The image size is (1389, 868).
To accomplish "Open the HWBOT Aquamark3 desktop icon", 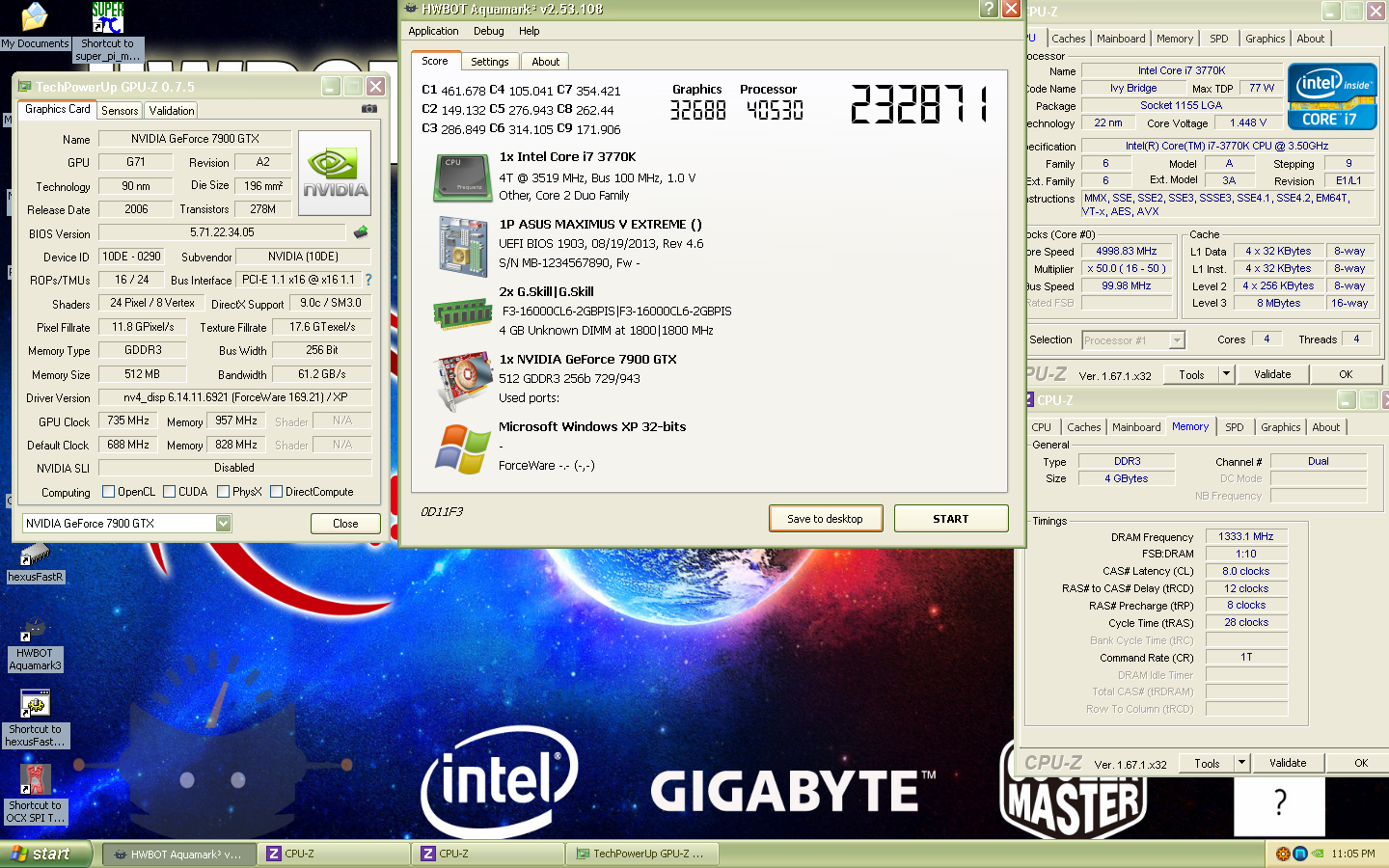I will (35, 644).
